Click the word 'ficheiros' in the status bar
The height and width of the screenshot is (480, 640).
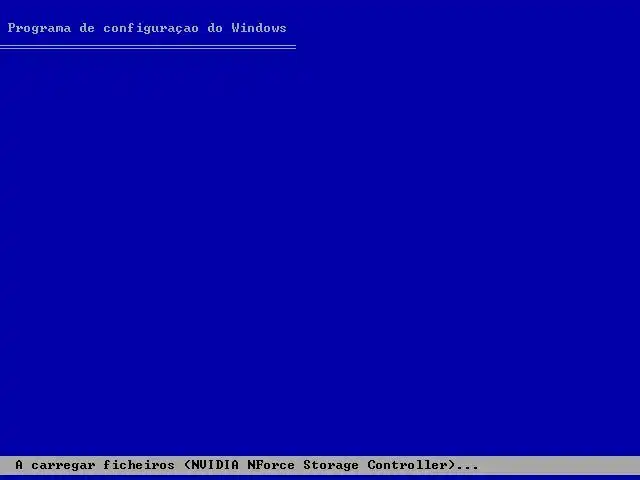[139, 464]
